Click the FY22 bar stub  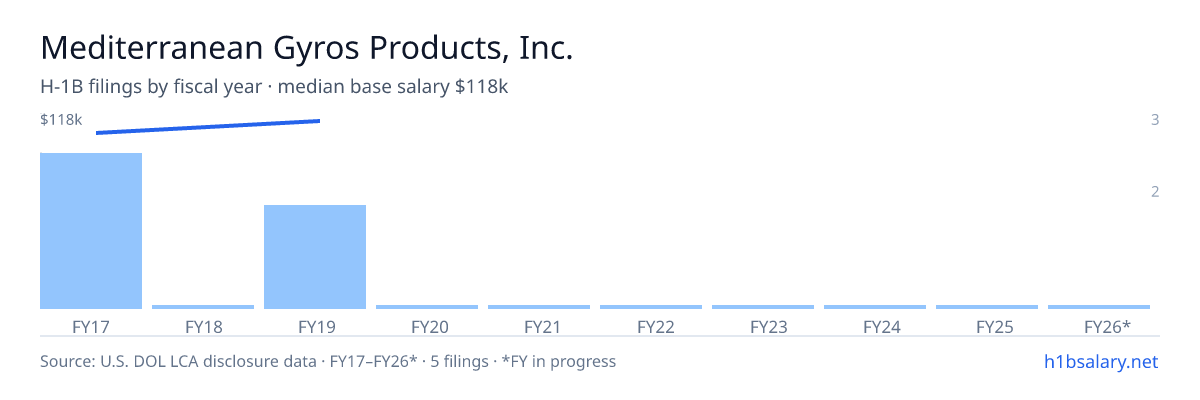point(651,307)
